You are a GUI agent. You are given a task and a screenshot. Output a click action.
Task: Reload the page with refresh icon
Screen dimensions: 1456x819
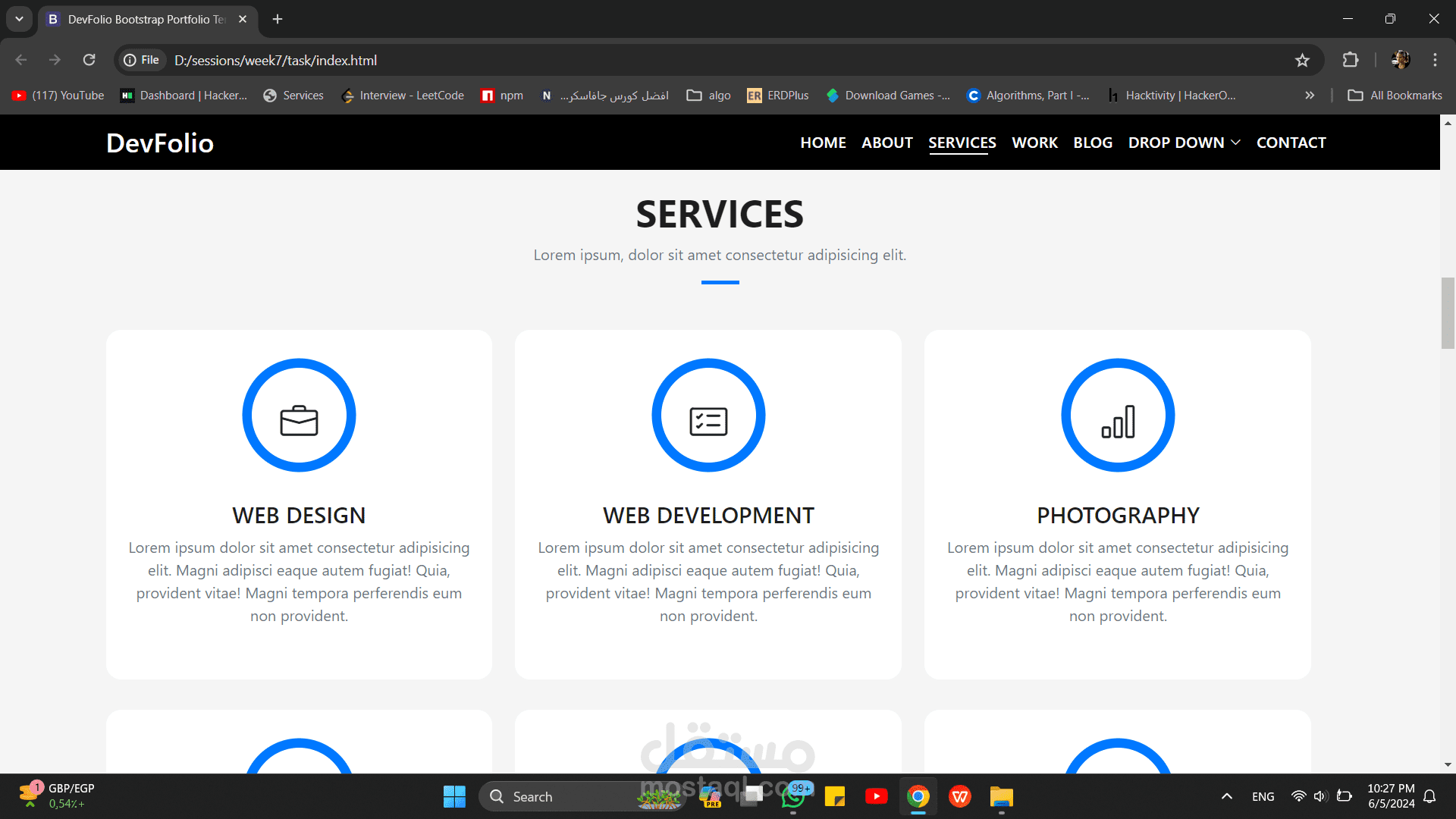(89, 60)
